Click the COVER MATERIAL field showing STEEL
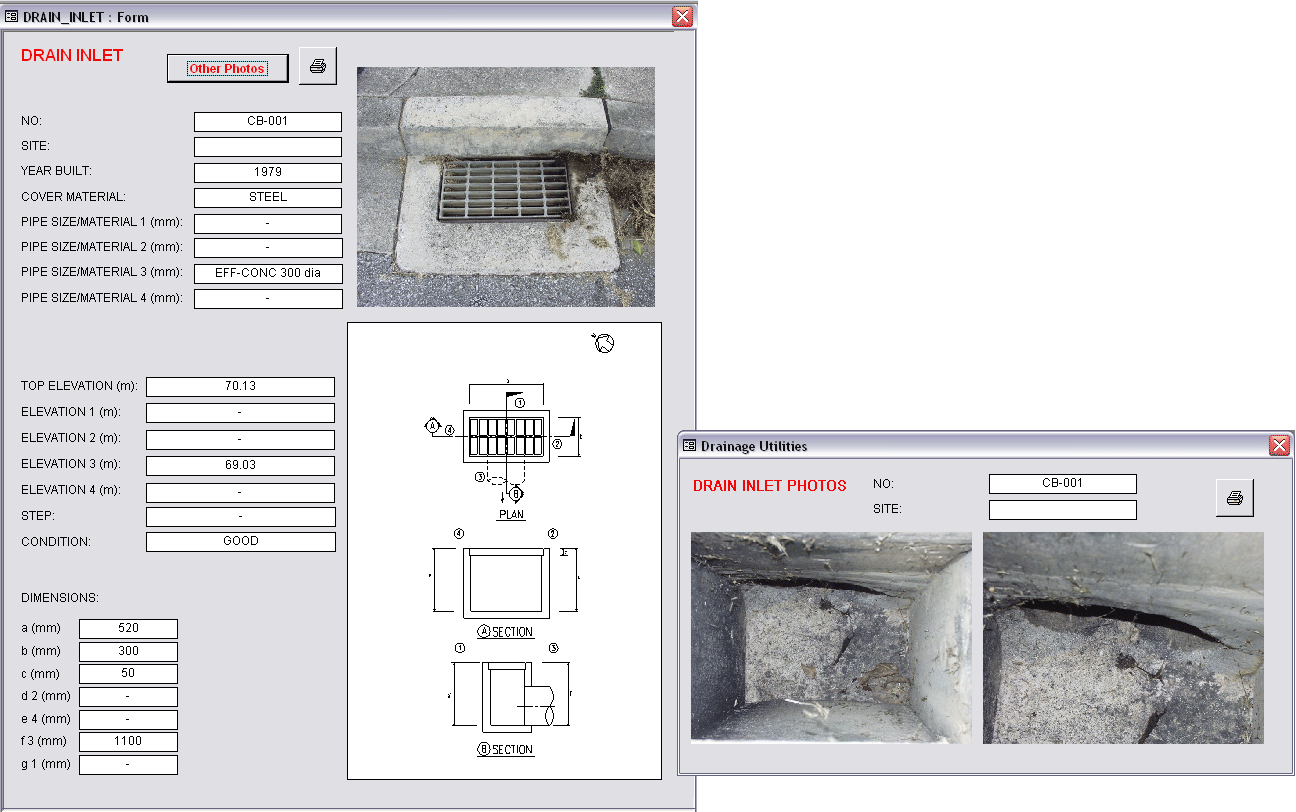Image resolution: width=1296 pixels, height=812 pixels. [x=268, y=198]
